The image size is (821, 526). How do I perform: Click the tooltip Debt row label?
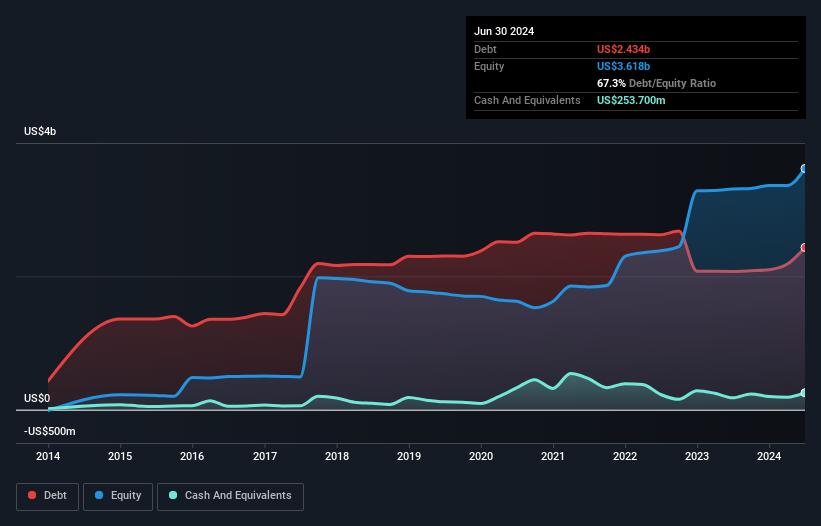[485, 49]
